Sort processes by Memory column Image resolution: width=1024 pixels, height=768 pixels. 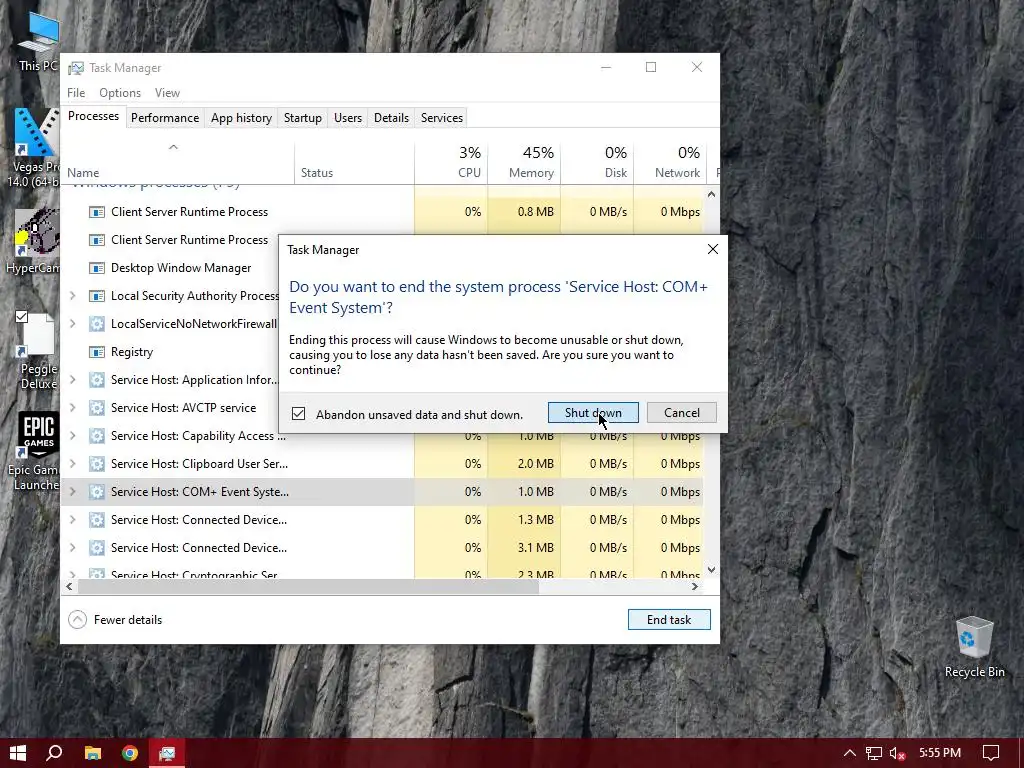524,163
